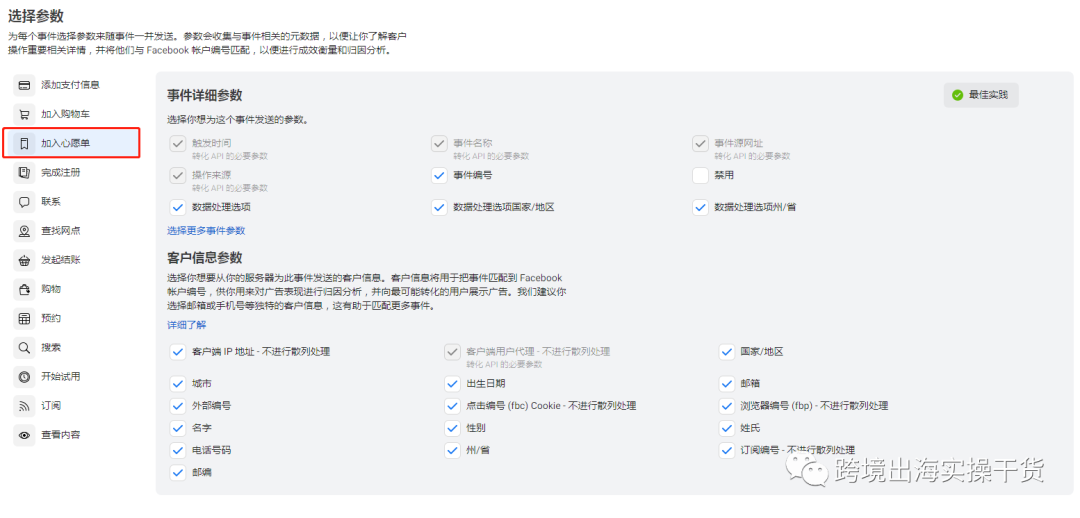This screenshot has height=518, width=1080.
Task: Click the shopping bag icon for 购物
Action: 24,289
